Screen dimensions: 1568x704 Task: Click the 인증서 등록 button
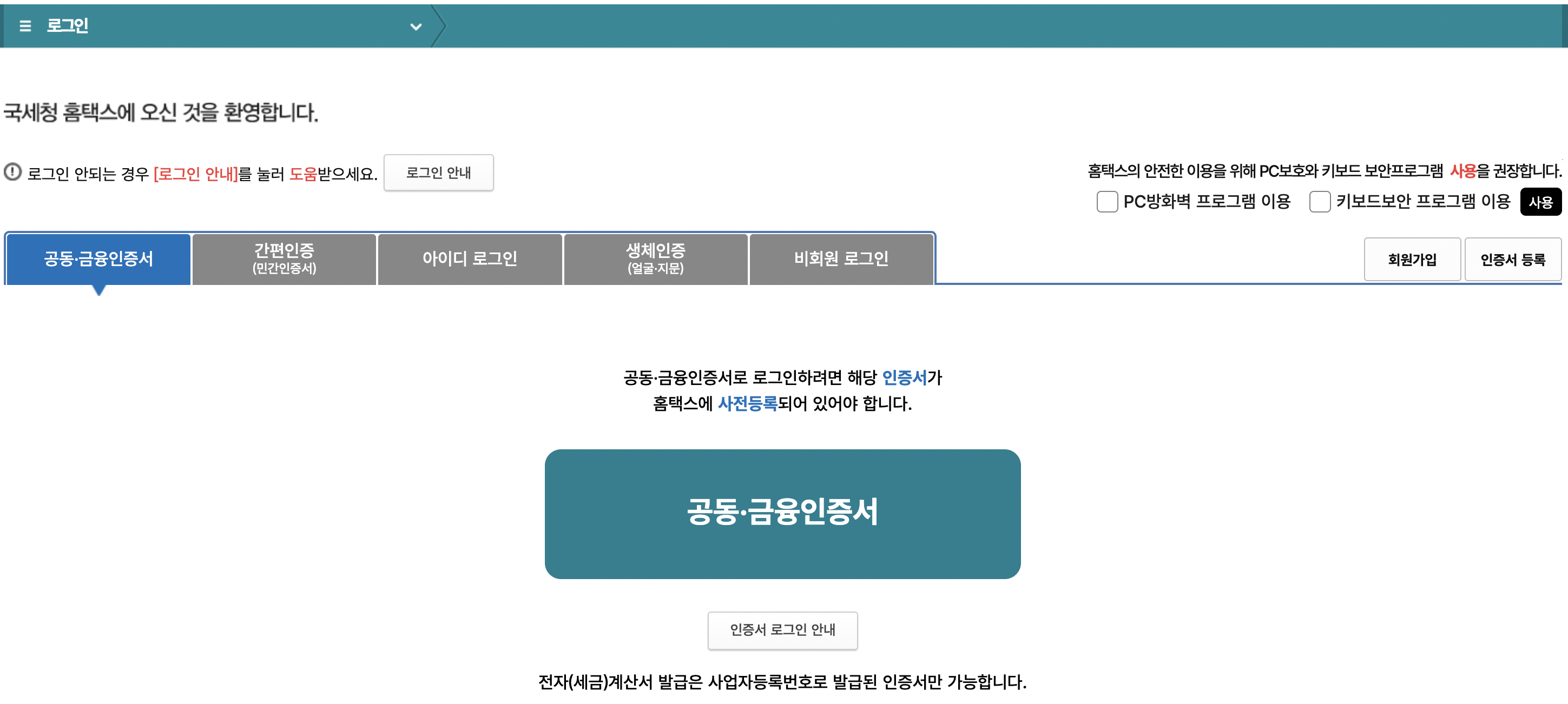pyautogui.click(x=1513, y=260)
